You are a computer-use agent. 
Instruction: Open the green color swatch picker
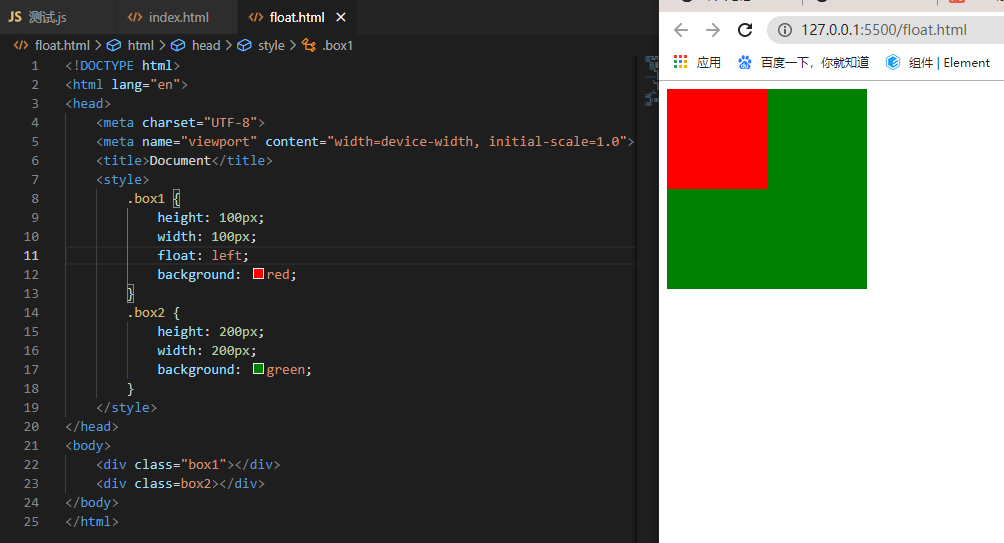[x=258, y=369]
